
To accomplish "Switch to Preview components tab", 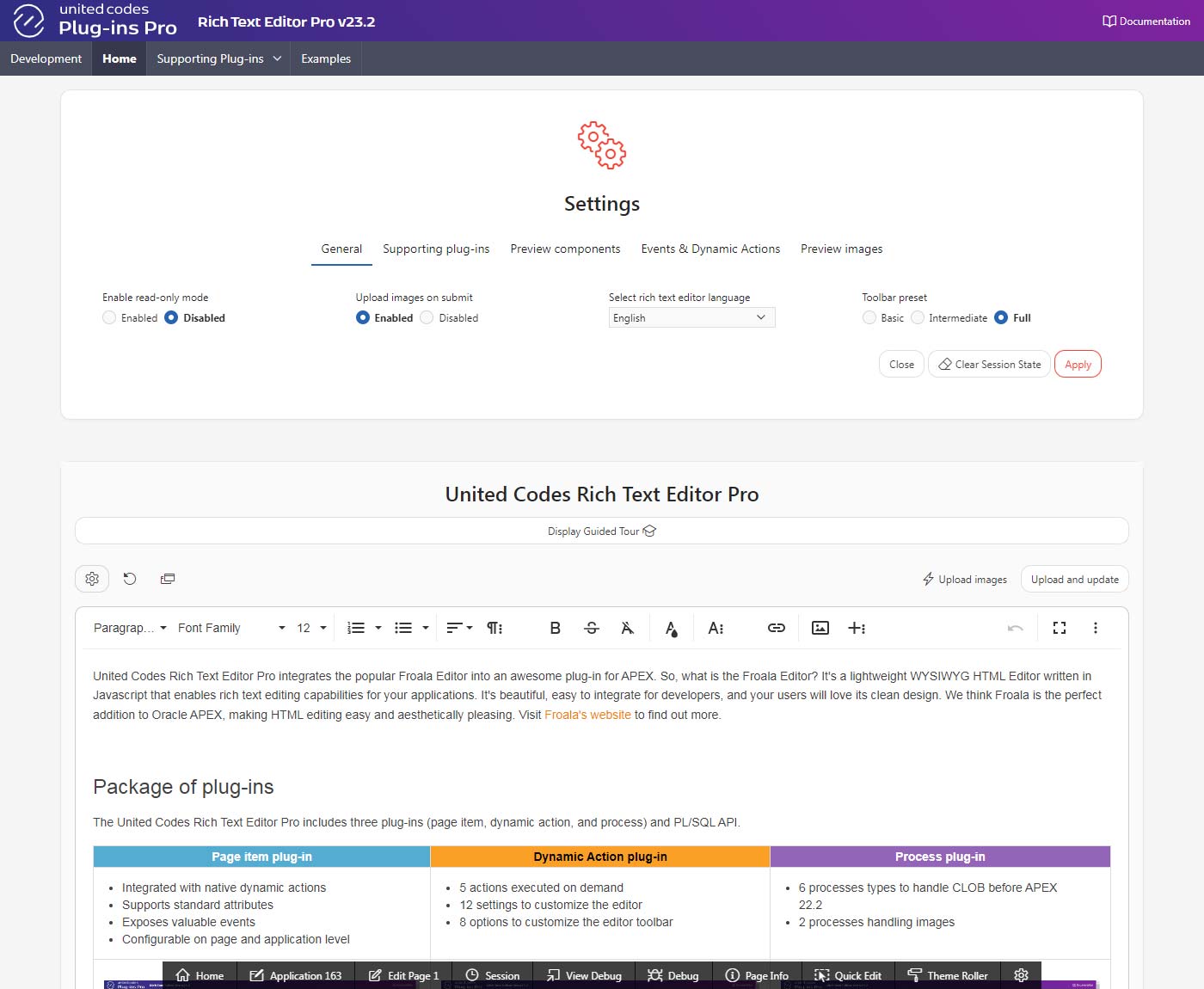I will pos(565,249).
